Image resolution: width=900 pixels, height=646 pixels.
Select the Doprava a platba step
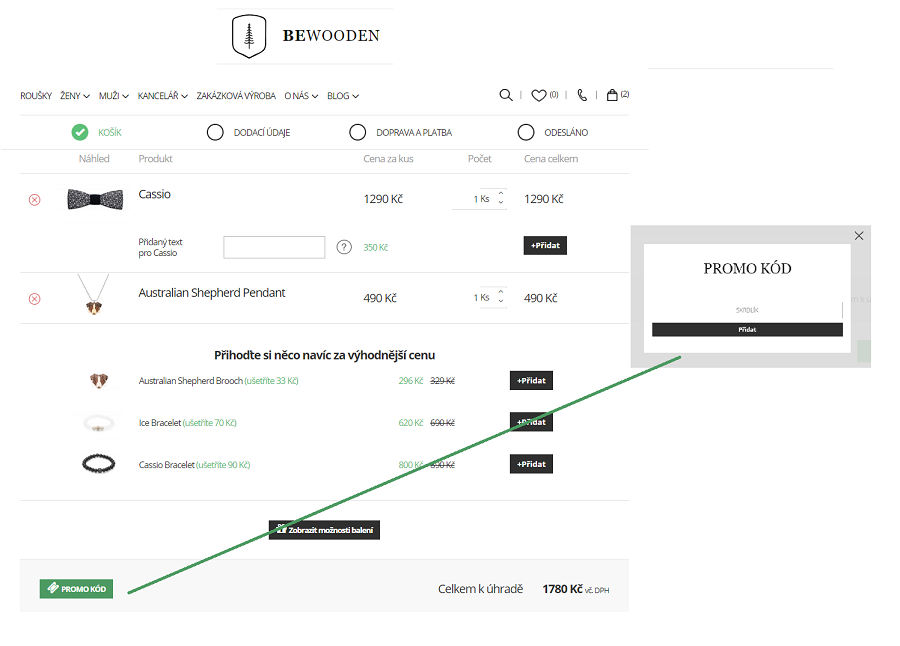401,133
